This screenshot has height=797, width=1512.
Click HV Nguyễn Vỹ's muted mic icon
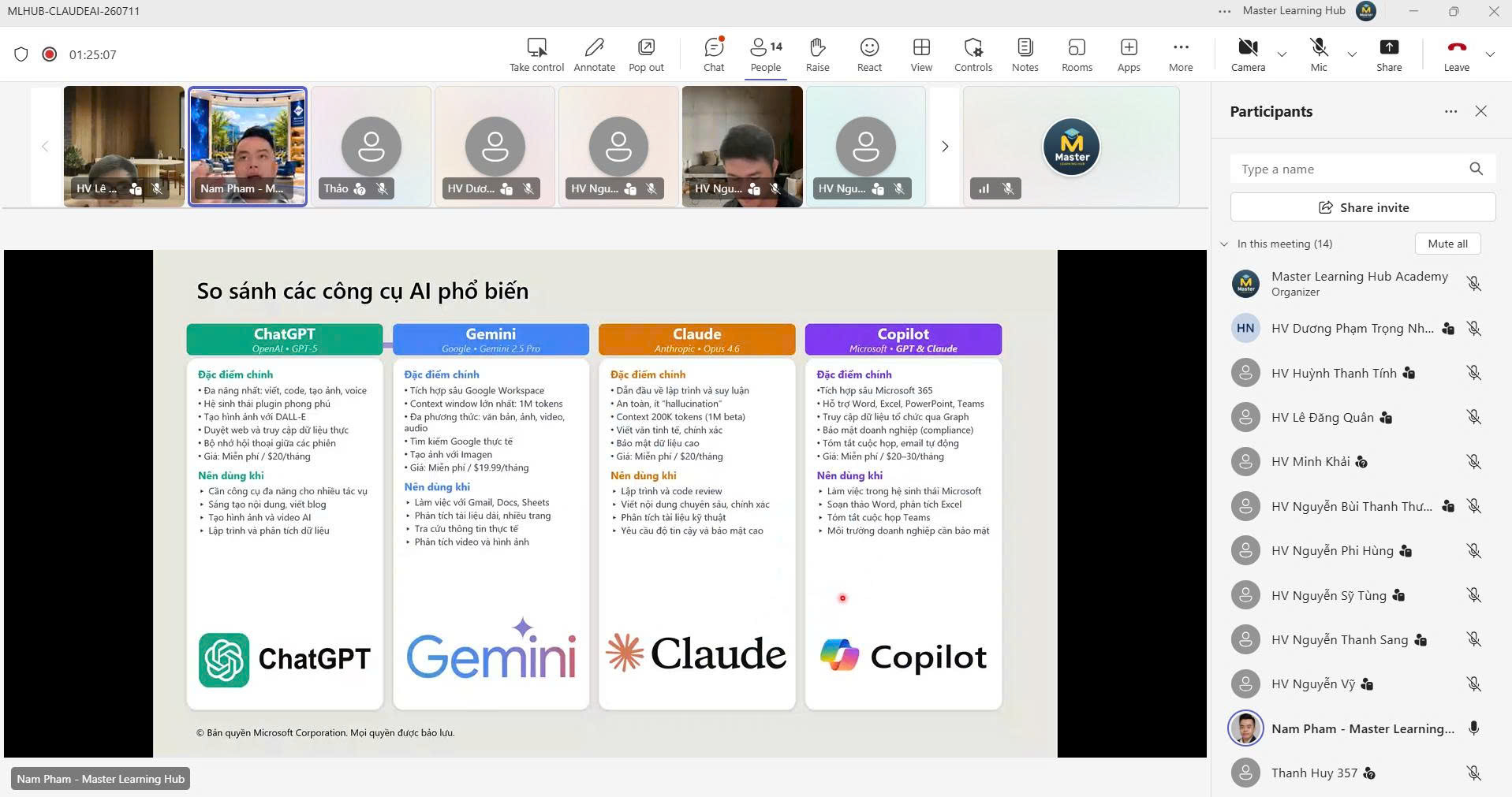click(x=1473, y=684)
